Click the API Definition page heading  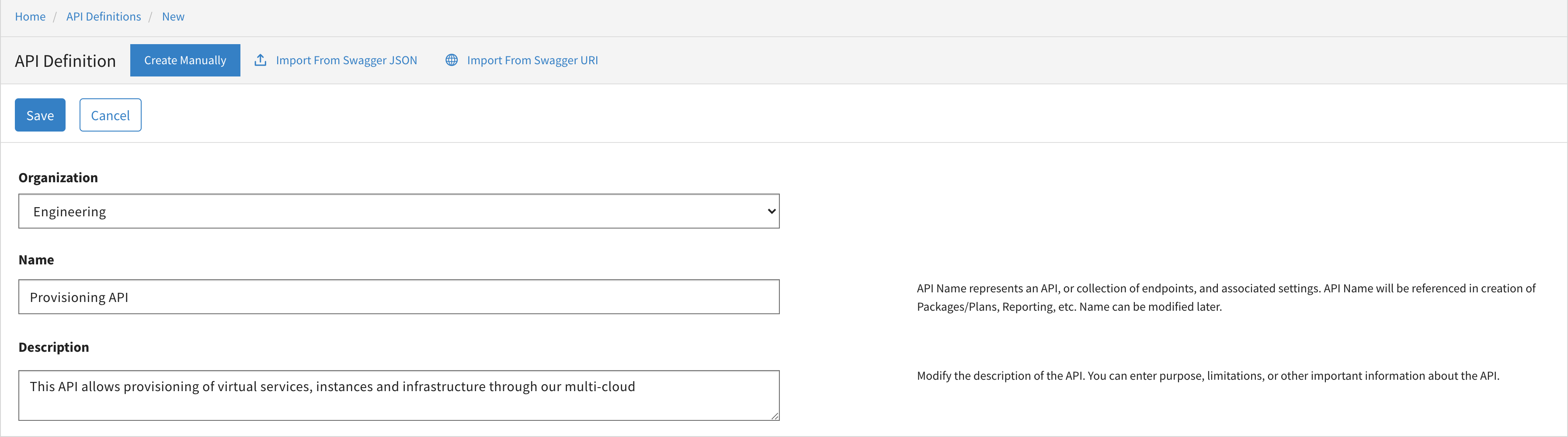pyautogui.click(x=65, y=61)
